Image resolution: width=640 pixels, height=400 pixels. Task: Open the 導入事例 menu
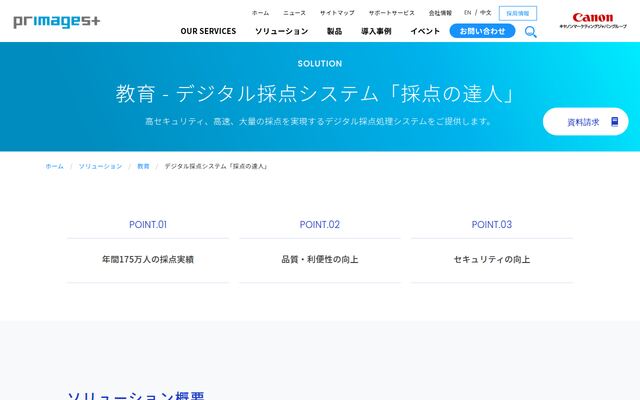coord(376,31)
